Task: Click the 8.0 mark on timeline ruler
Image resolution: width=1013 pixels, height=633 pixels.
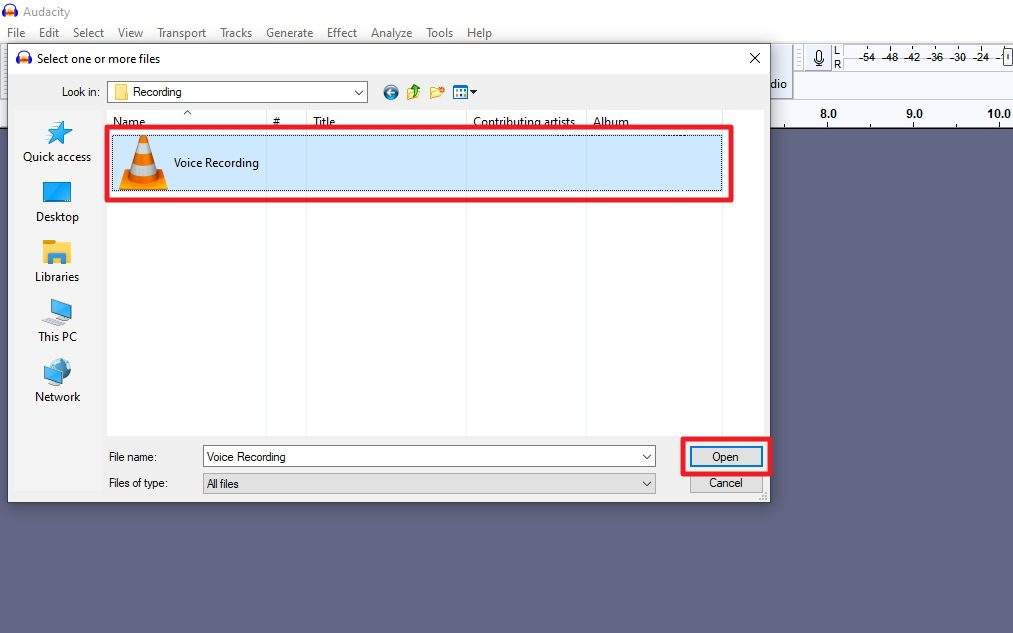Action: click(828, 114)
